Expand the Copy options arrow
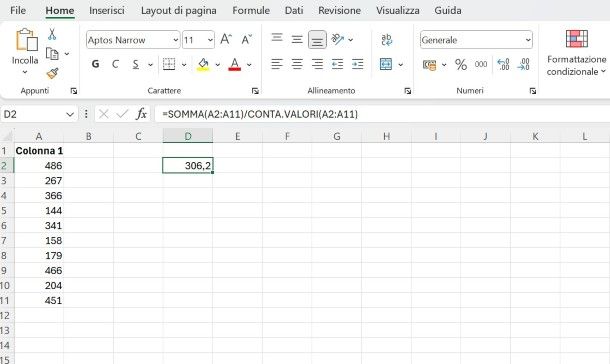Image resolution: width=610 pixels, height=364 pixels. pyautogui.click(x=67, y=54)
